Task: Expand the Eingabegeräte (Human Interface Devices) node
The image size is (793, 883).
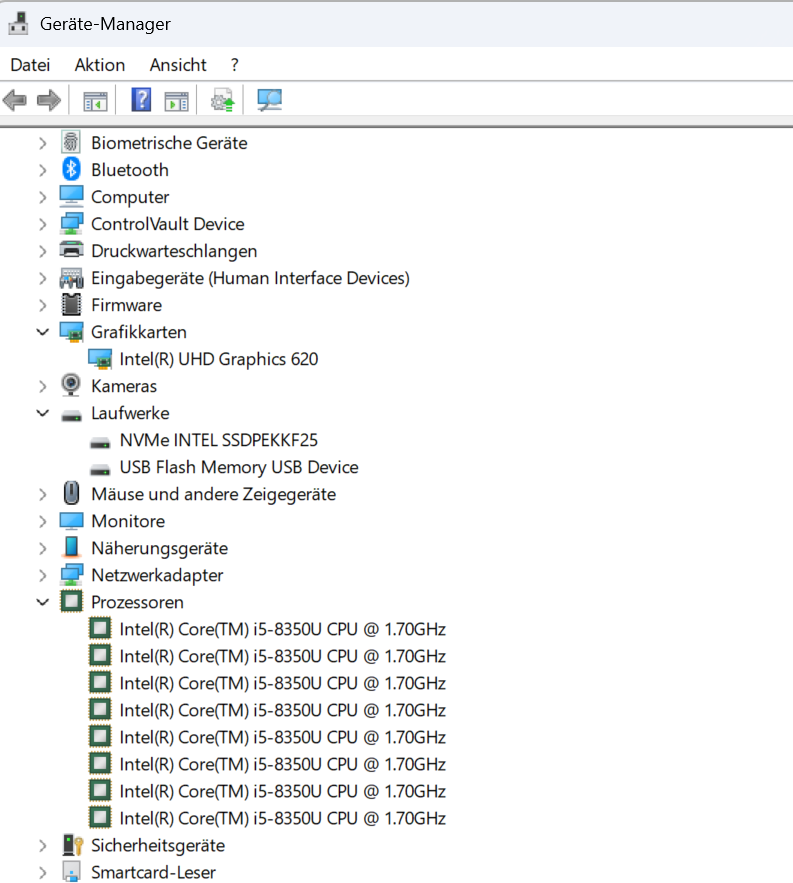Action: tap(43, 278)
